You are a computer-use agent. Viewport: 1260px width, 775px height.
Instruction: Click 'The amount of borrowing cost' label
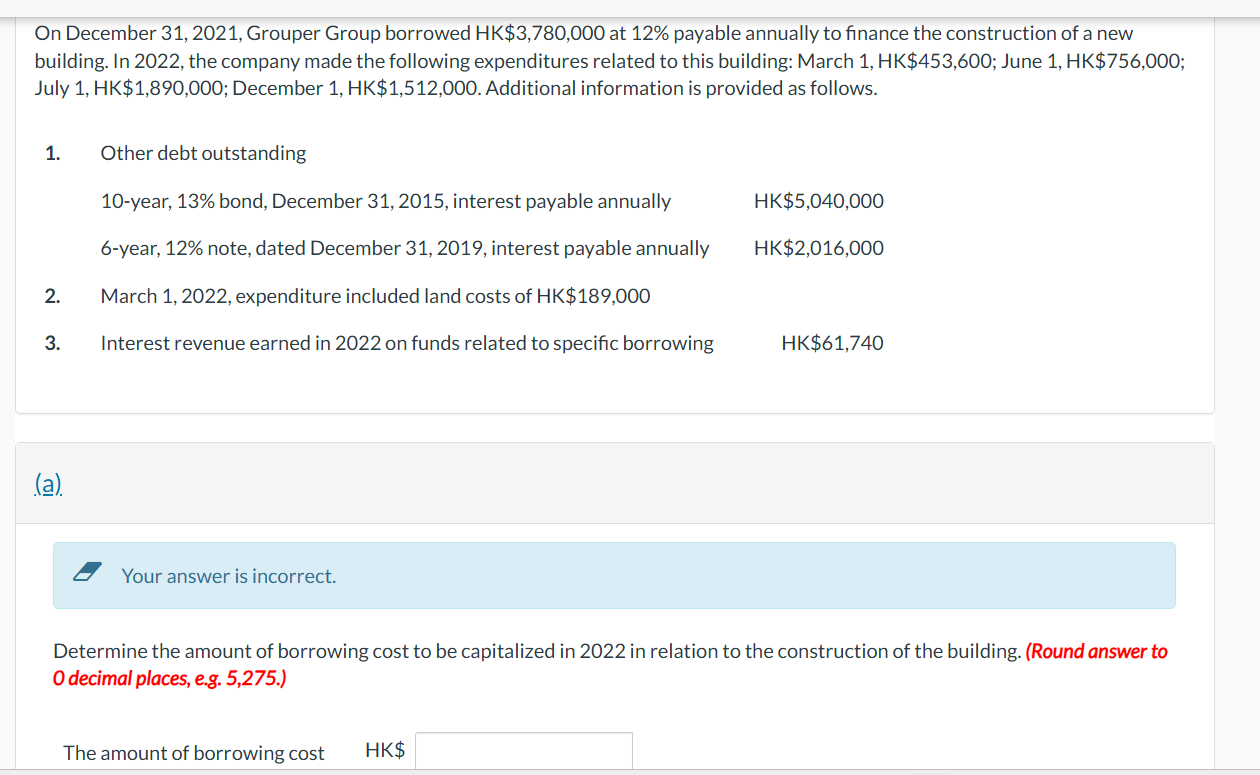pos(193,752)
